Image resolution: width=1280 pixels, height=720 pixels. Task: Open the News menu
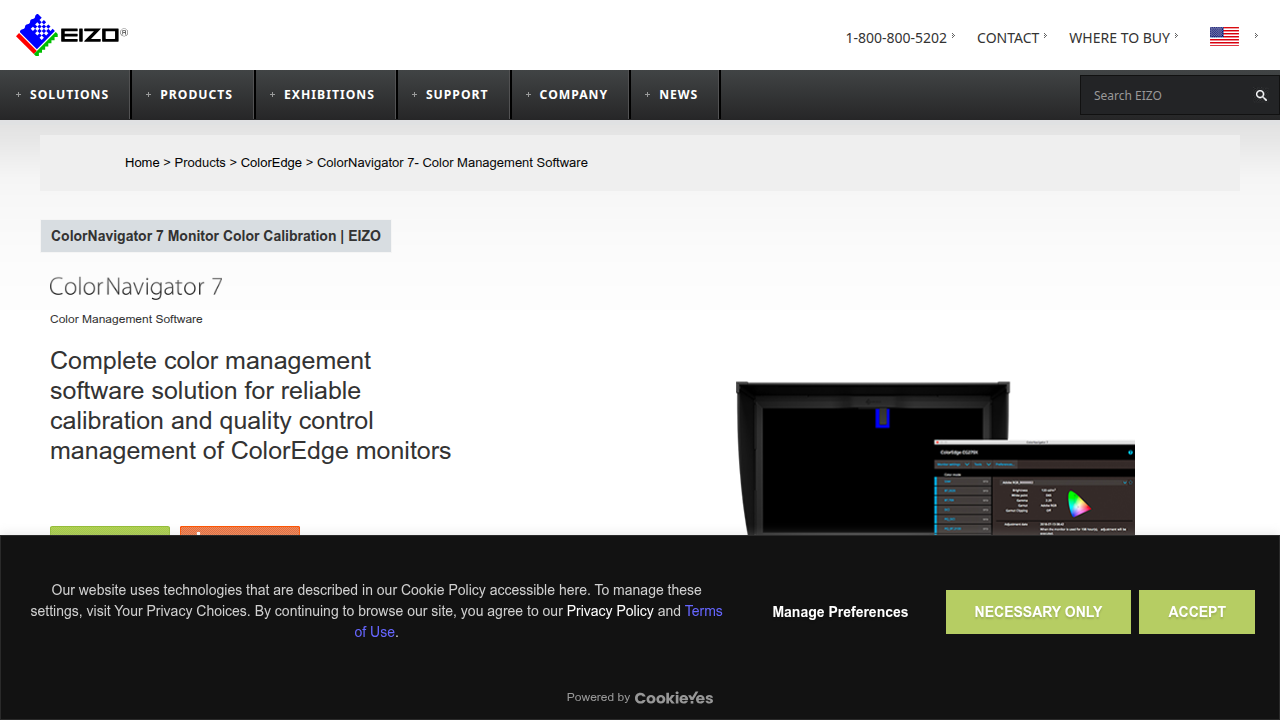click(675, 95)
